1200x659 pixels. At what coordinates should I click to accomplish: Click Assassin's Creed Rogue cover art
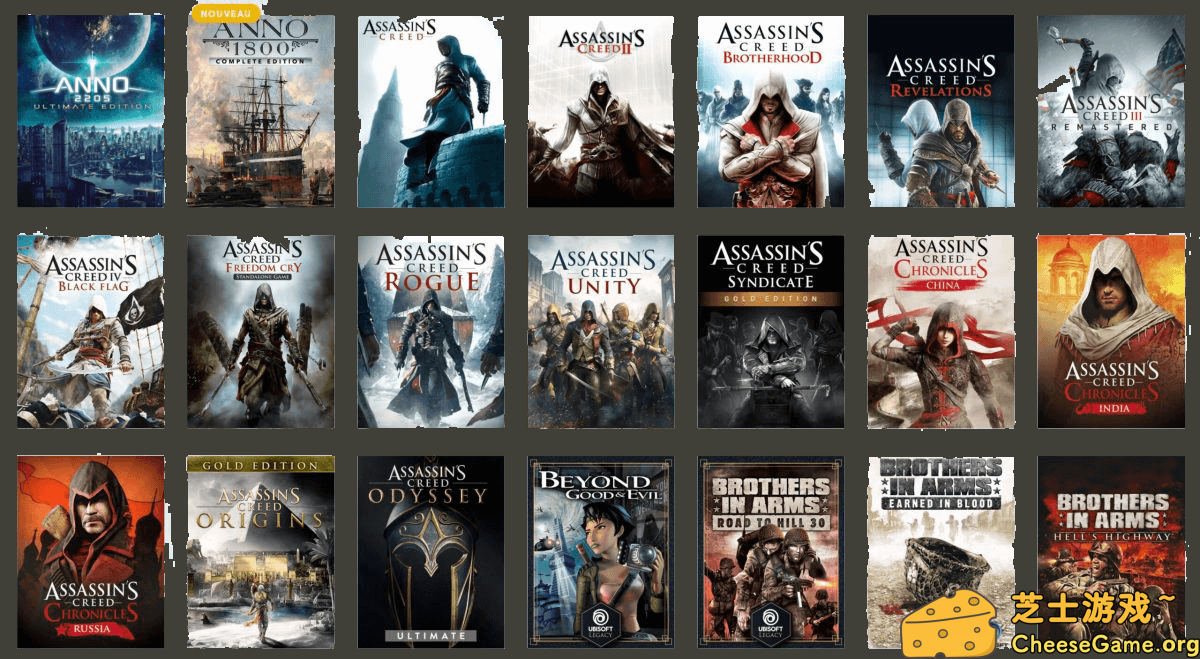431,331
